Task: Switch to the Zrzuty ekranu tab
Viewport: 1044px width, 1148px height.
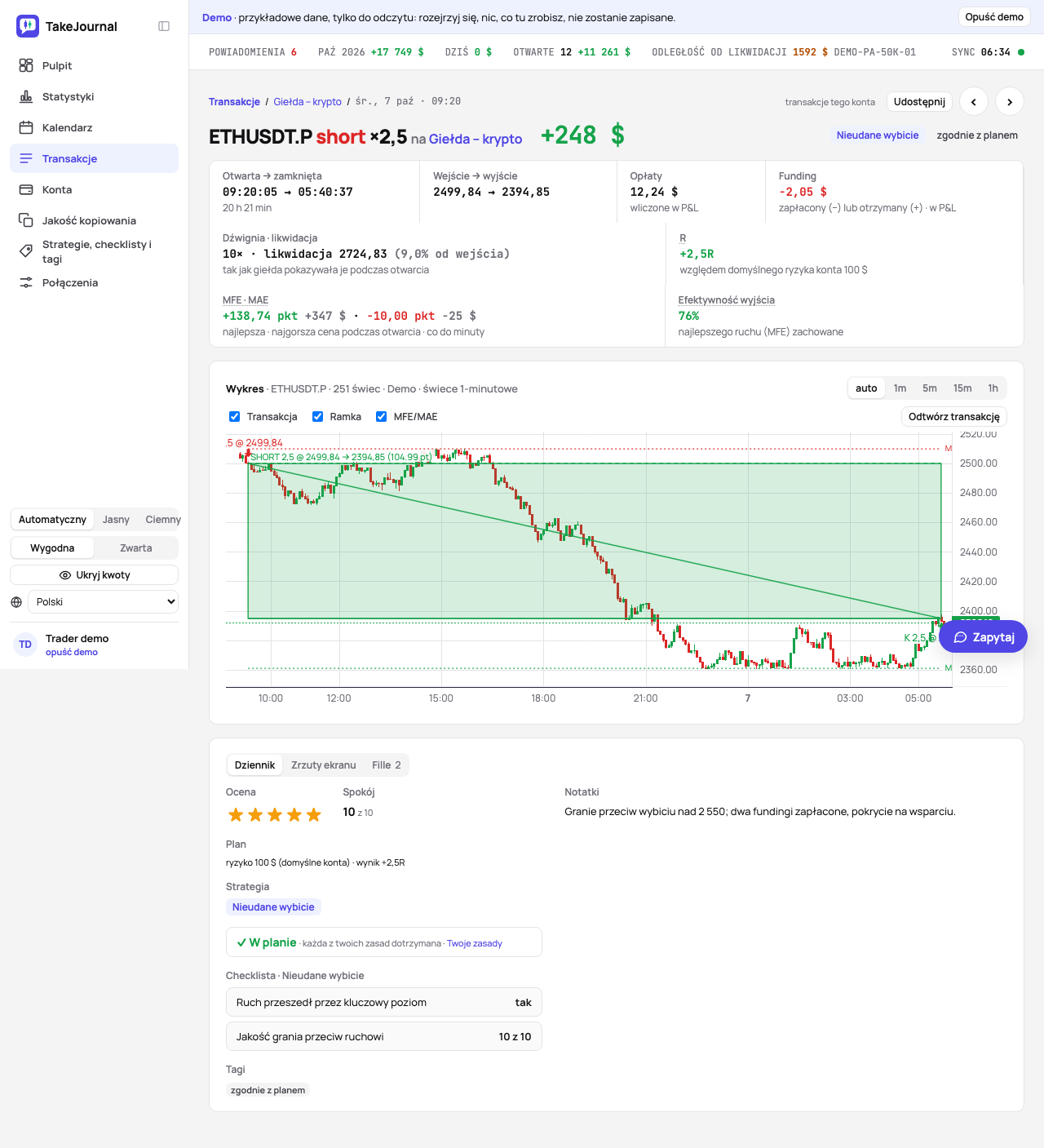Action: pos(324,765)
